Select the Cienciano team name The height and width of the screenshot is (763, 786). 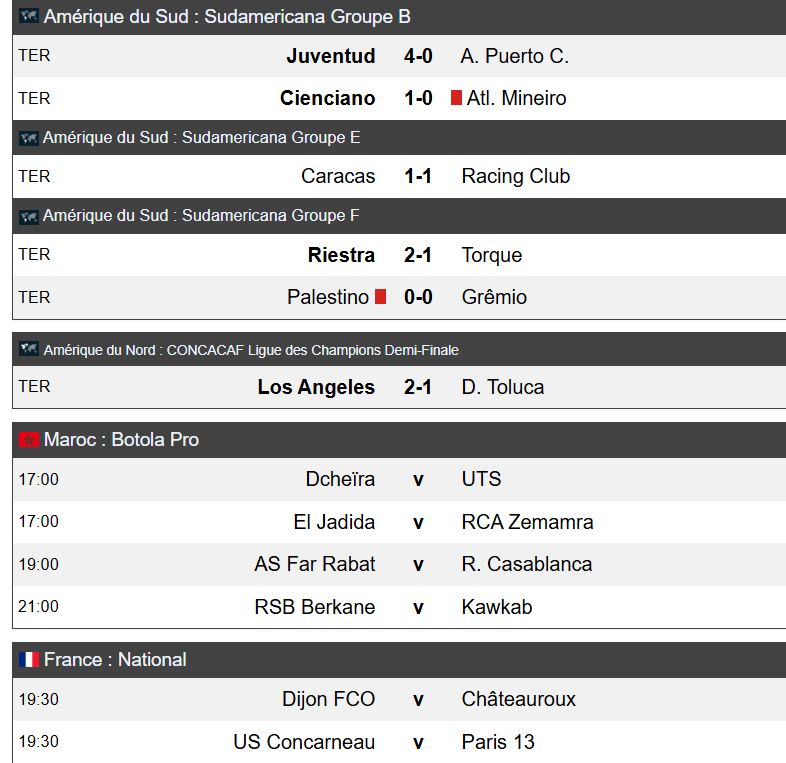[327, 98]
